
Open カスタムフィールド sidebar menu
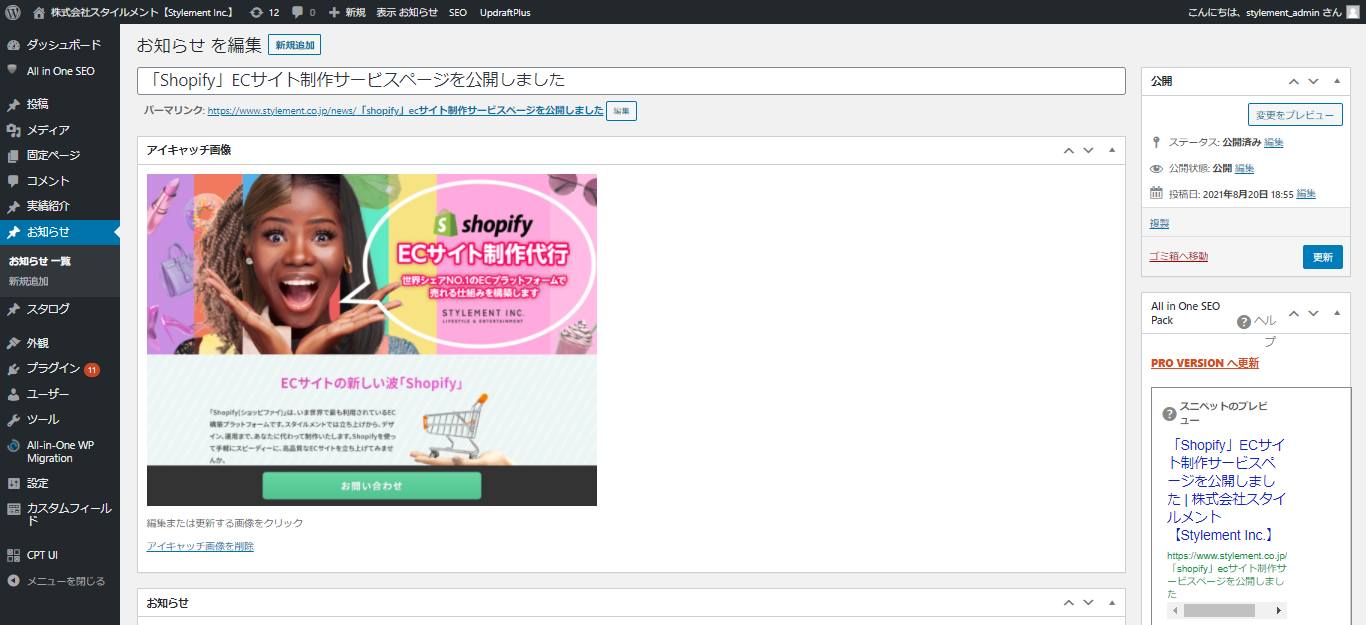(60, 514)
